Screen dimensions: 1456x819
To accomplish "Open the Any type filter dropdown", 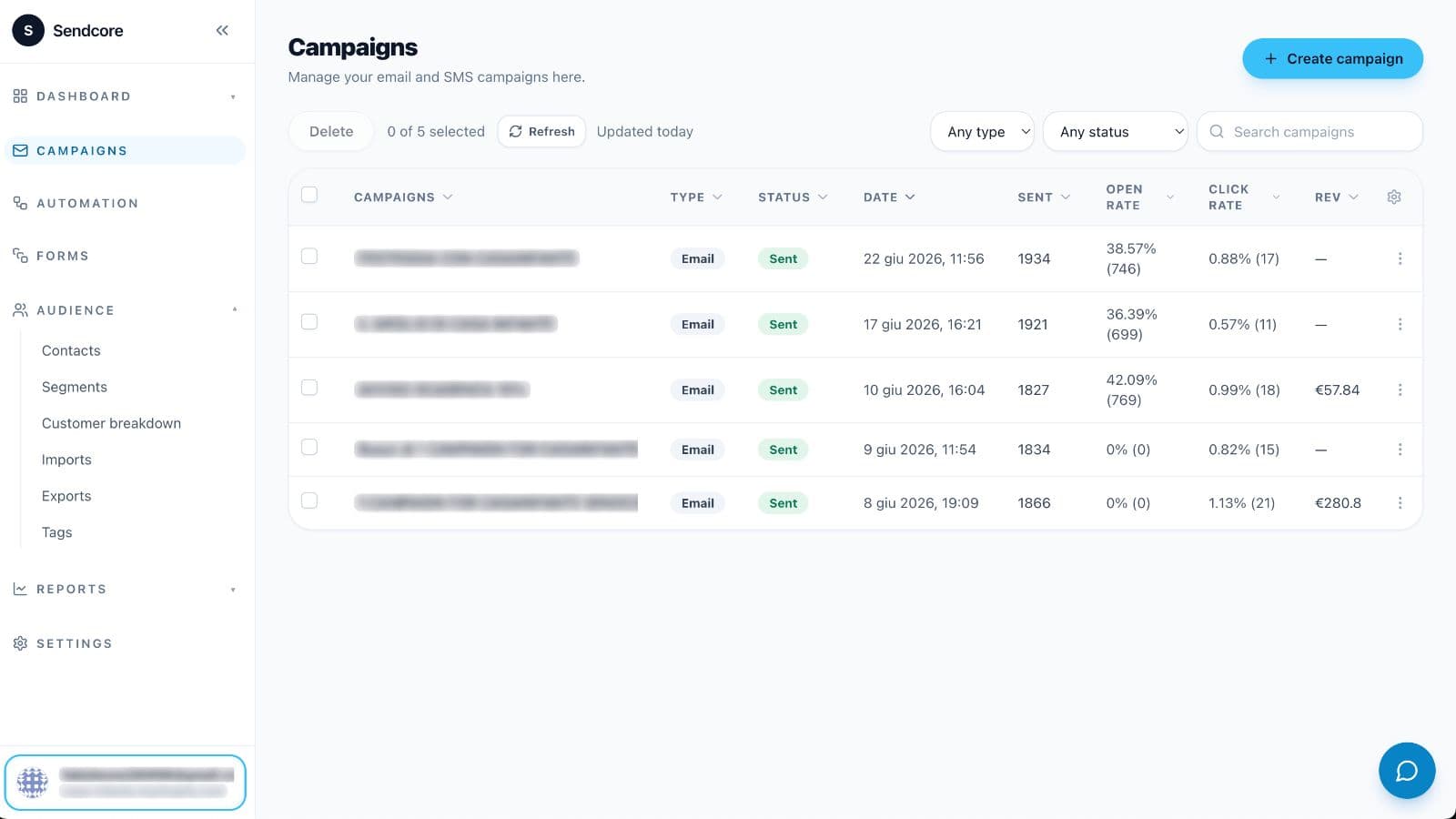I will [983, 132].
